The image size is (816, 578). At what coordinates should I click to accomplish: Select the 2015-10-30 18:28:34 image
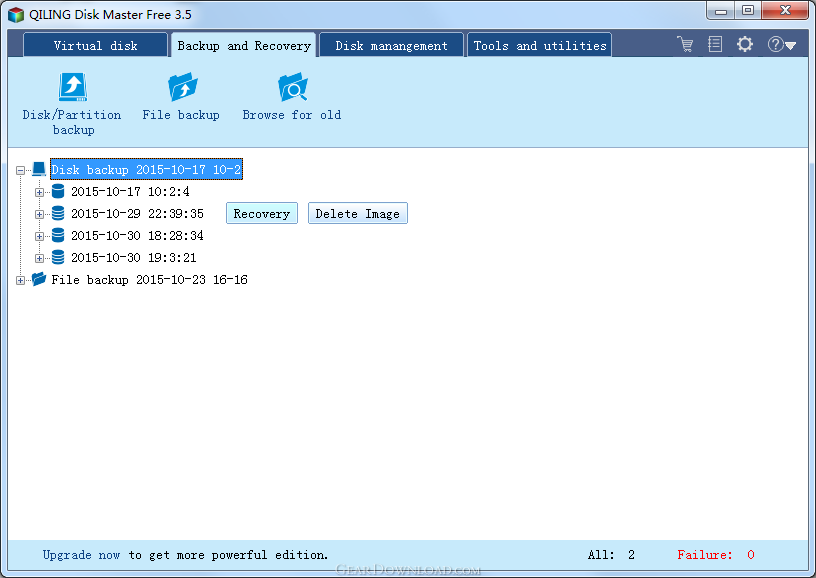coord(137,236)
